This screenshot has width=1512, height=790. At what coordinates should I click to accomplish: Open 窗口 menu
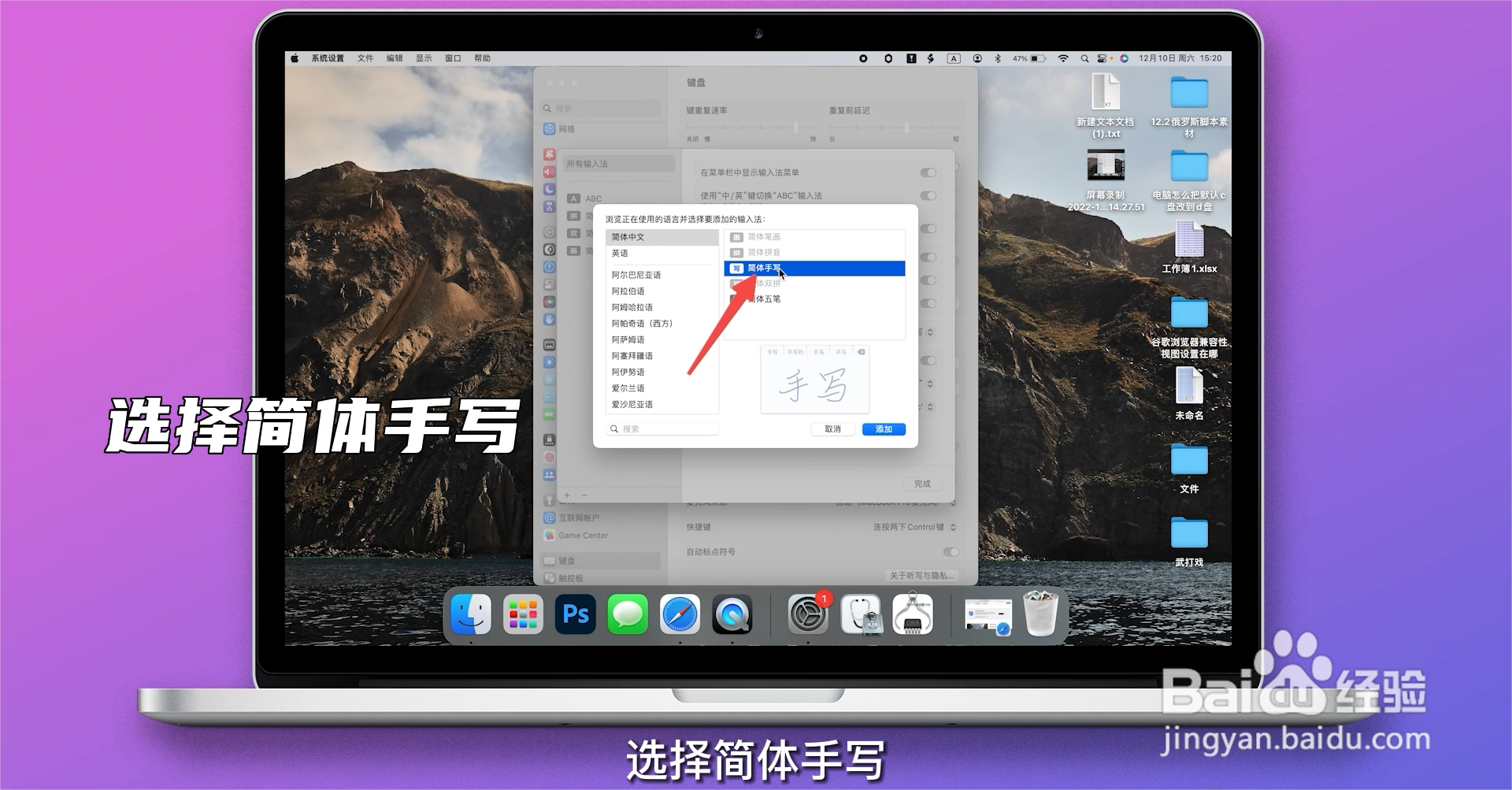point(453,58)
